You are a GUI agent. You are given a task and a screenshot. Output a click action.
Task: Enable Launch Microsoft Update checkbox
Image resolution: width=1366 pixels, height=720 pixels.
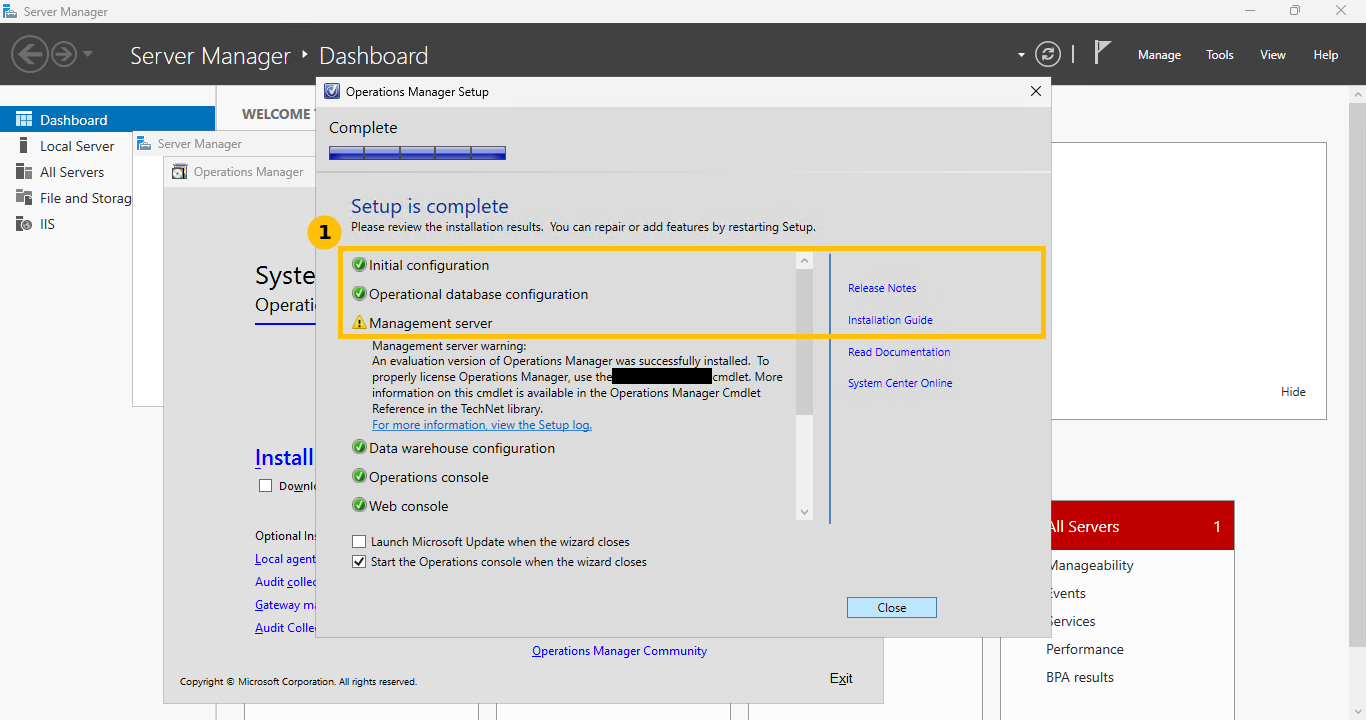359,542
